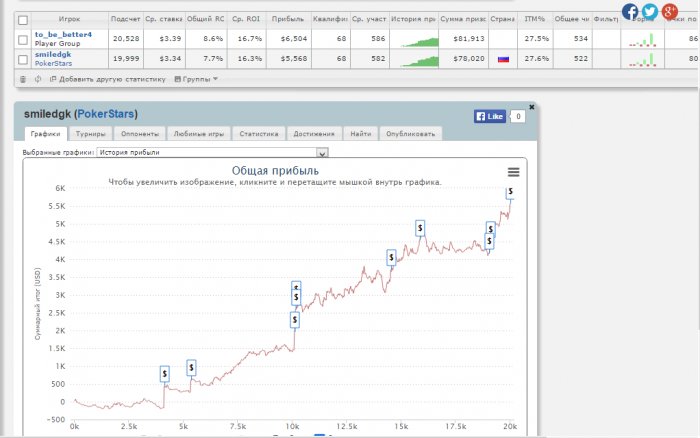Switch to the Любимые игры tab

coord(199,133)
